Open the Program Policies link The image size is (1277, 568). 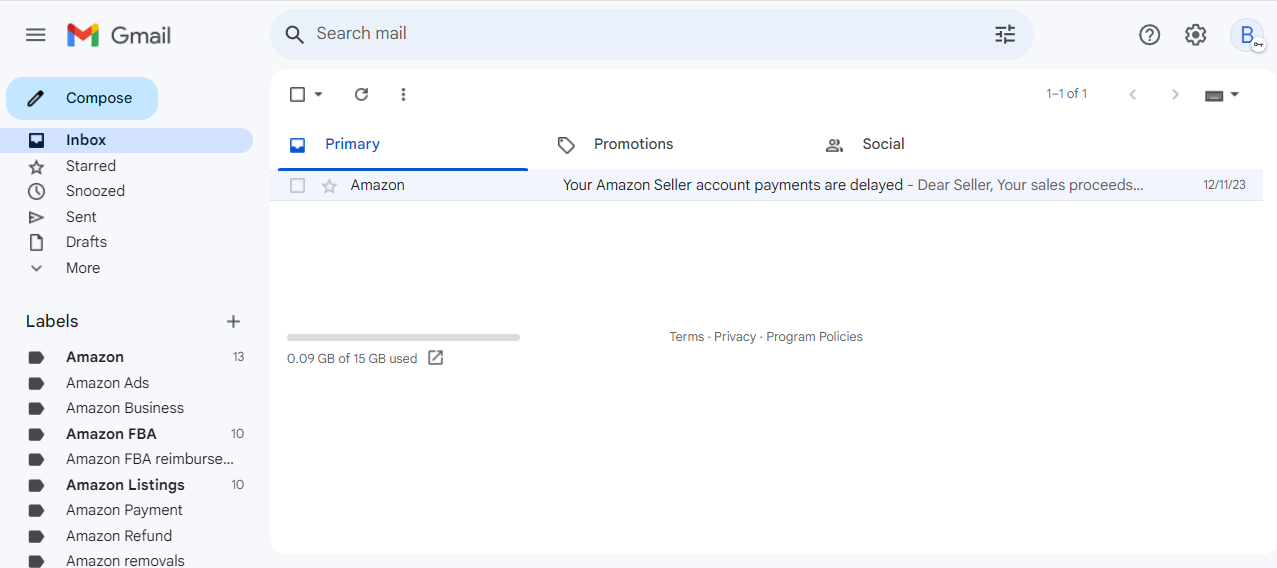[814, 337]
